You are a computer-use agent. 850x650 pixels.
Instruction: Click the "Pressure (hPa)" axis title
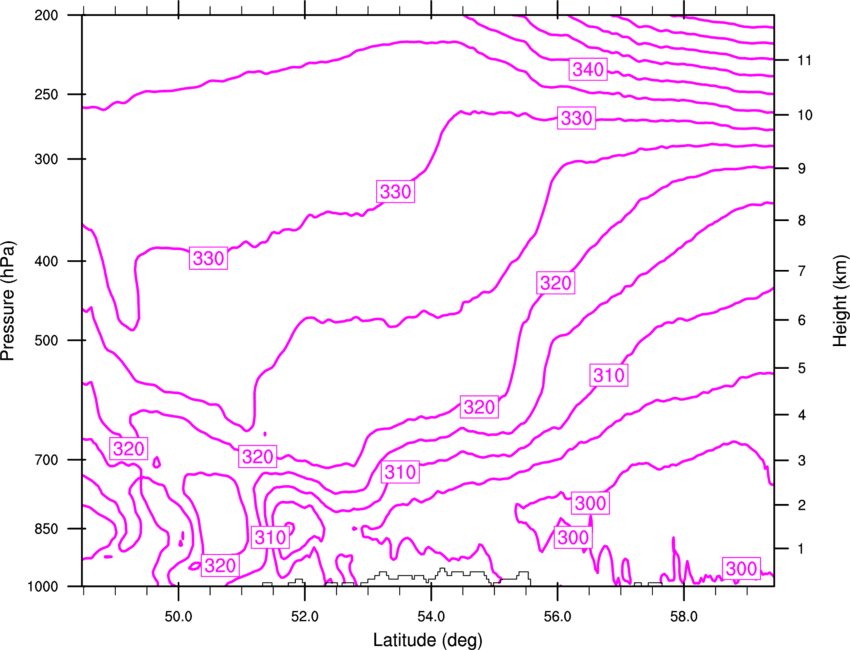(x=8, y=301)
